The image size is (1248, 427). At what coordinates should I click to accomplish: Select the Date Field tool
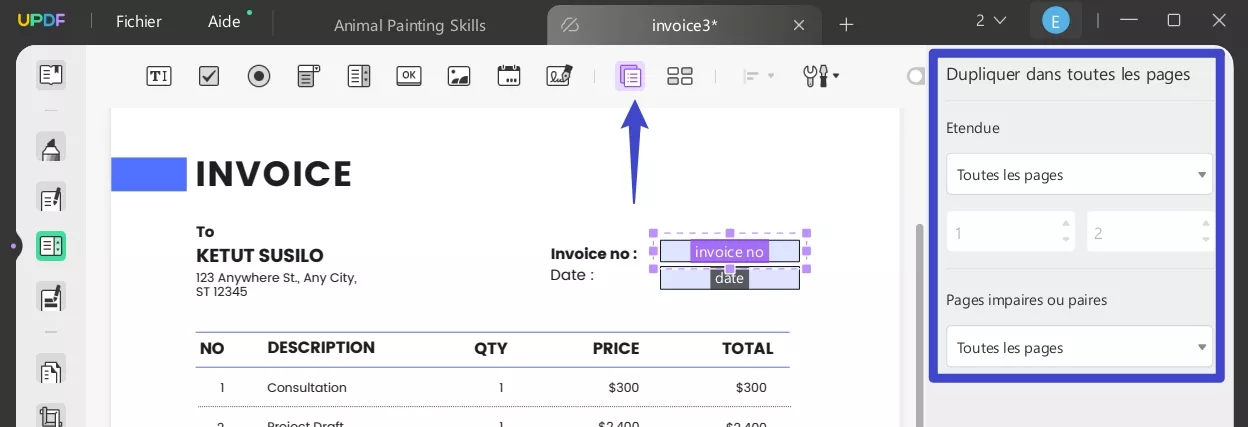pos(509,76)
